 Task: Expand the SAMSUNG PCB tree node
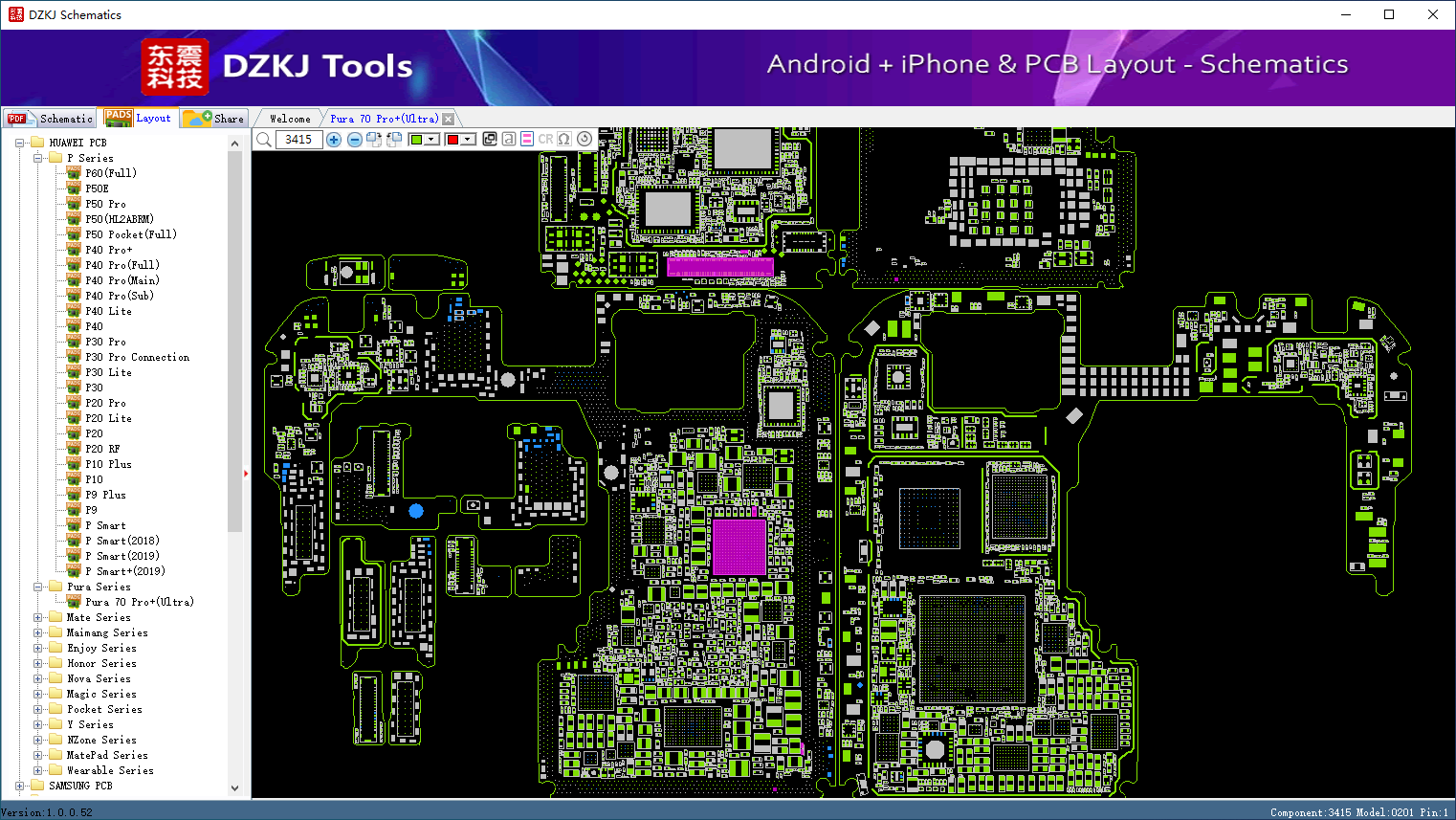coord(19,786)
